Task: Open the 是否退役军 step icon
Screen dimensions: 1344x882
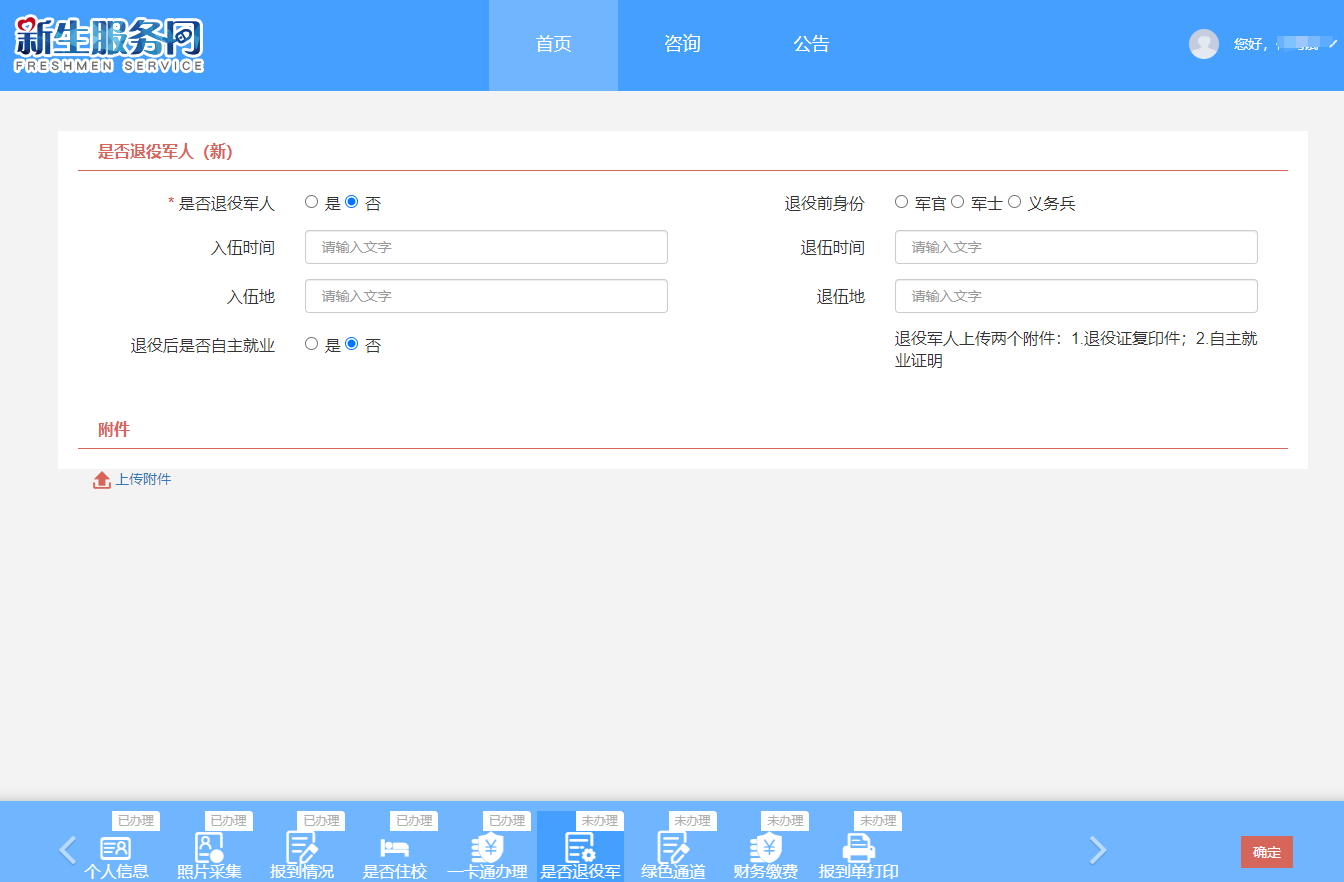Action: point(581,848)
